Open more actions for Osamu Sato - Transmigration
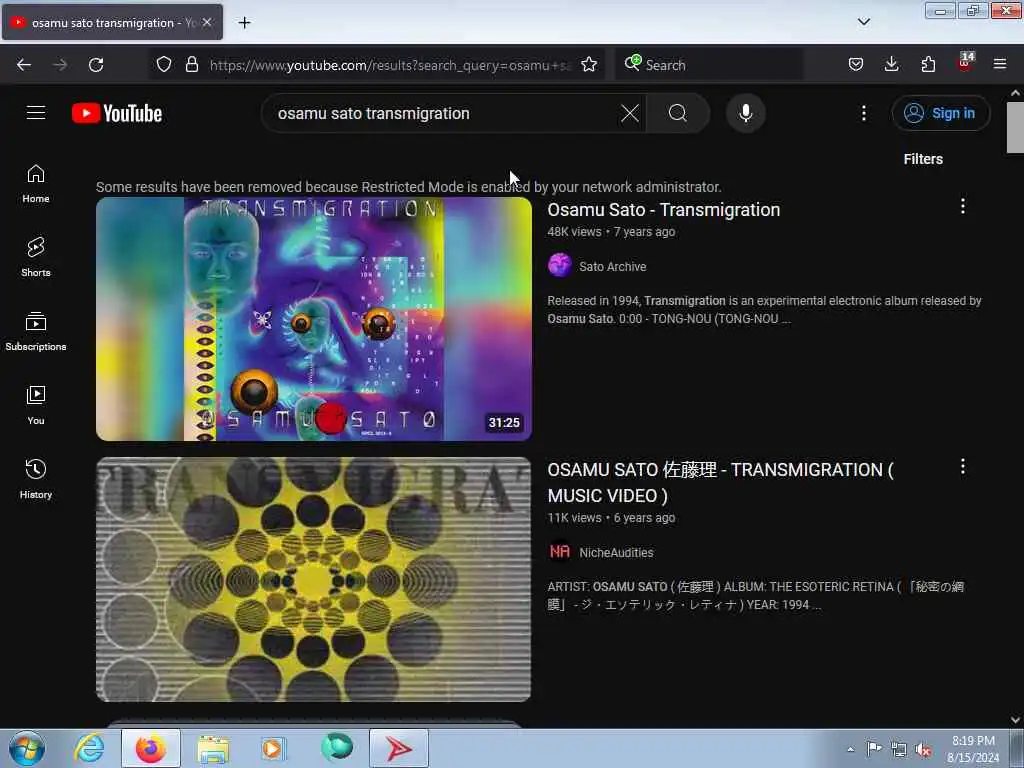Viewport: 1024px width, 768px height. pos(963,206)
